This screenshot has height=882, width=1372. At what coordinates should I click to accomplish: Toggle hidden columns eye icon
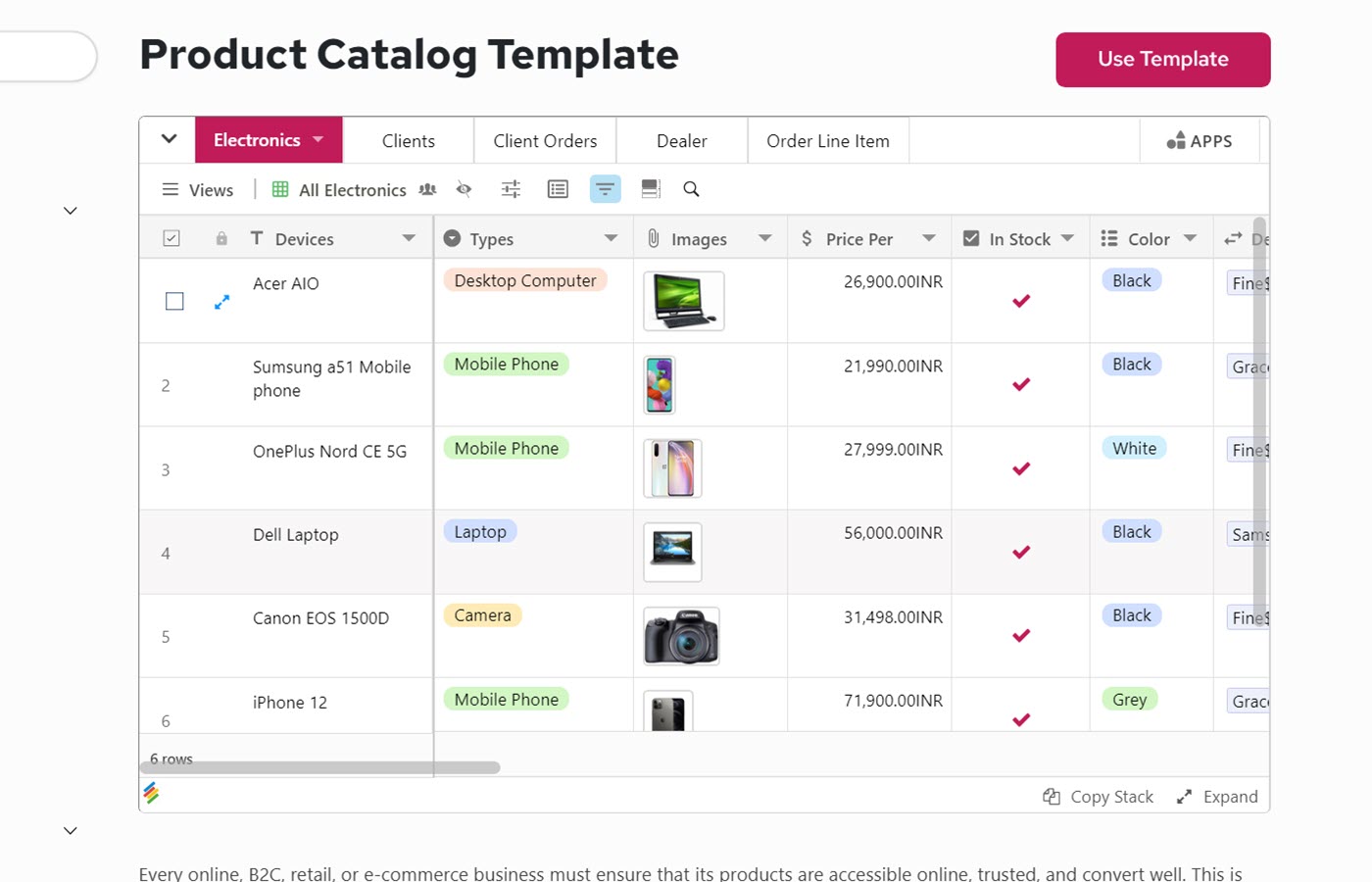pos(465,189)
